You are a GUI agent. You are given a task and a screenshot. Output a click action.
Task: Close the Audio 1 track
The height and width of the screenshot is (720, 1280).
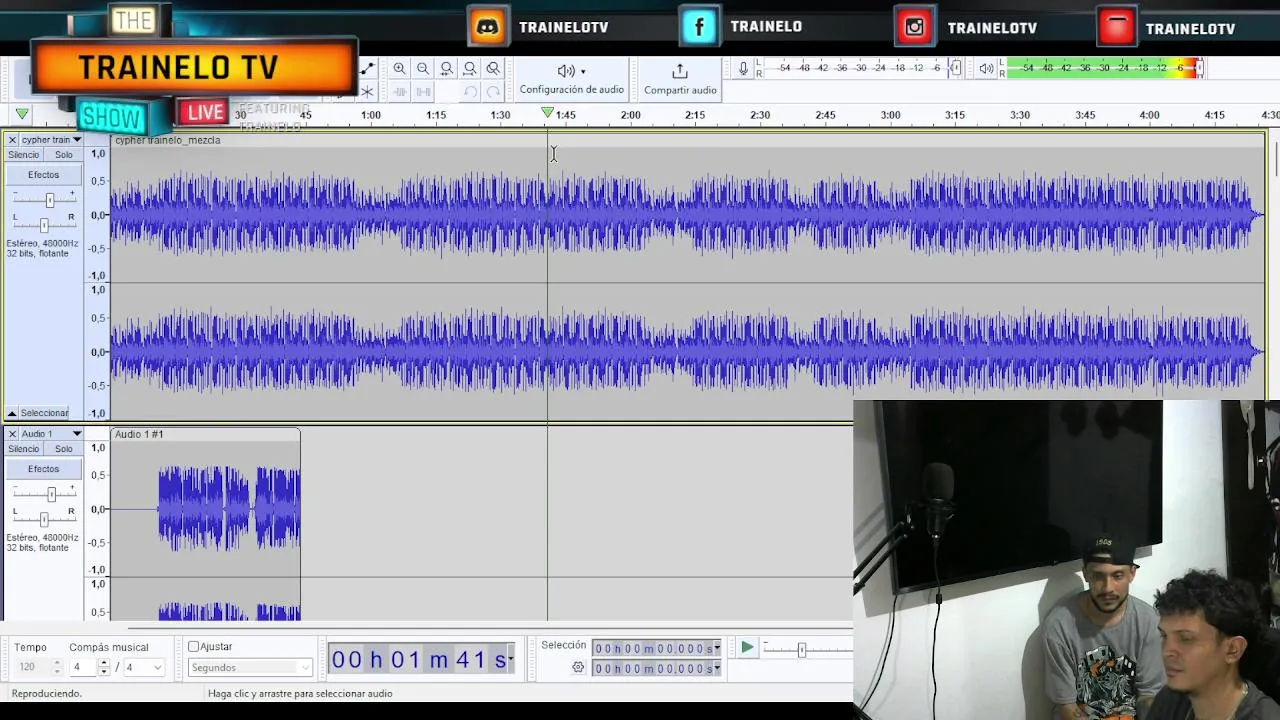coord(12,434)
